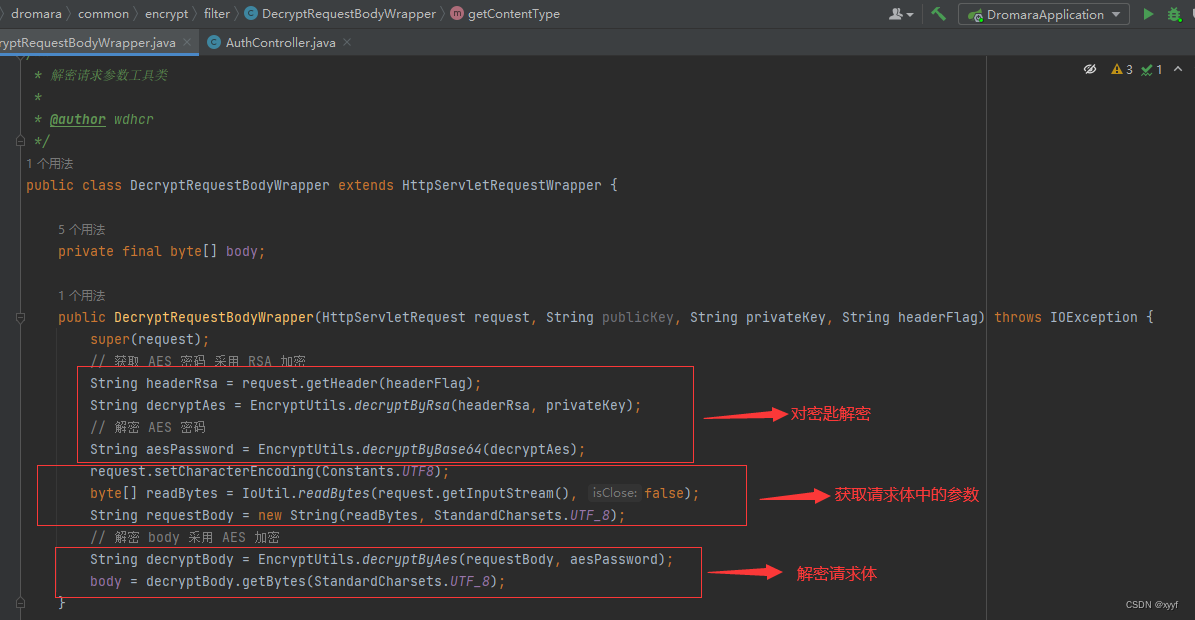
Task: Click the yellow warning triangle showing 3
Action: (1120, 69)
